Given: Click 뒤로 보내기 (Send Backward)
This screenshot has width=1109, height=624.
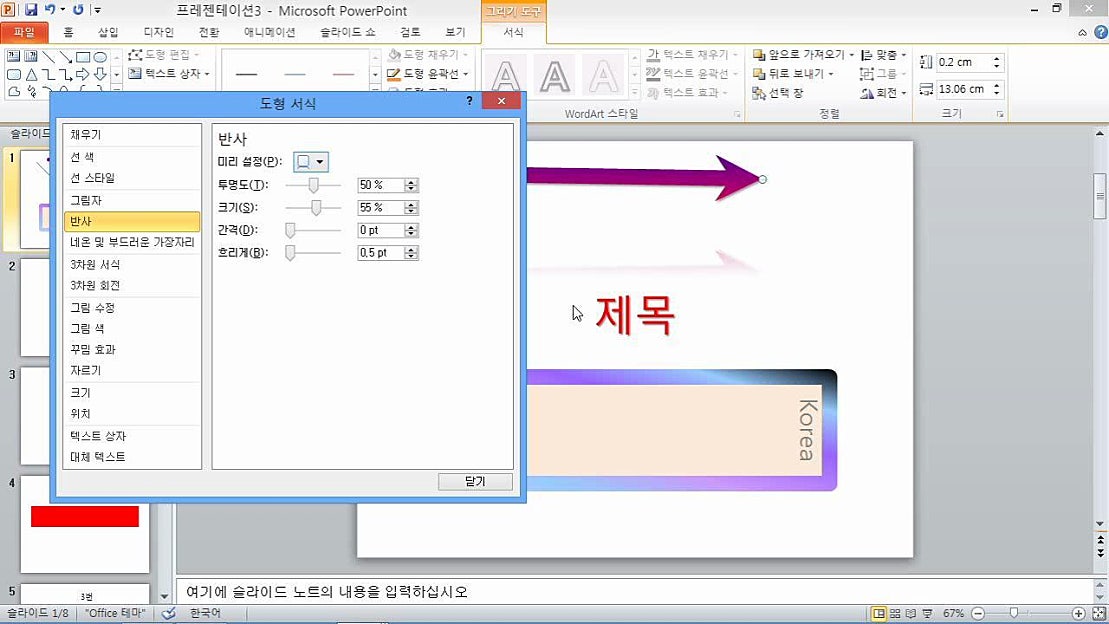Looking at the screenshot, I should (797, 73).
